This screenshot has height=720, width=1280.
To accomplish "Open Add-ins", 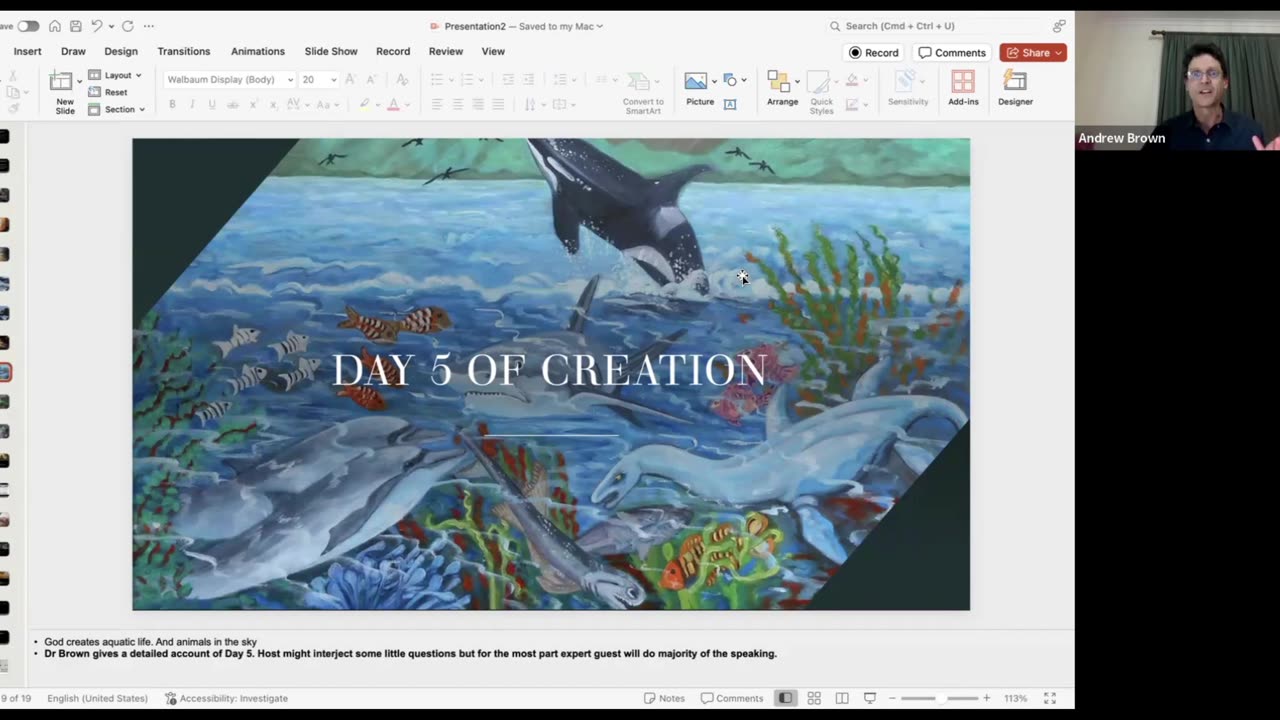I will coord(963,88).
